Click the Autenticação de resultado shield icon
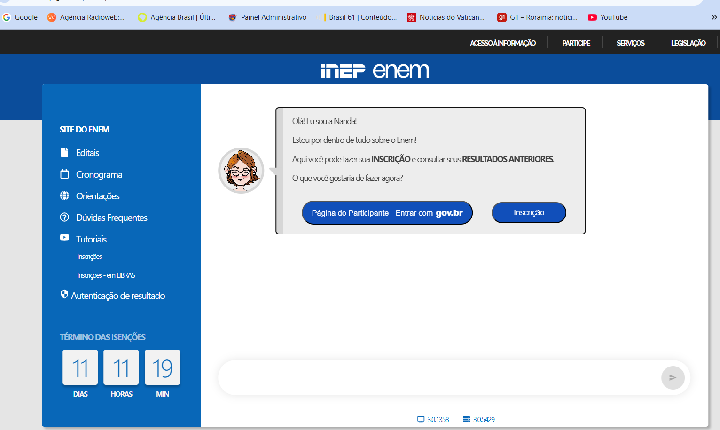 pyautogui.click(x=64, y=294)
